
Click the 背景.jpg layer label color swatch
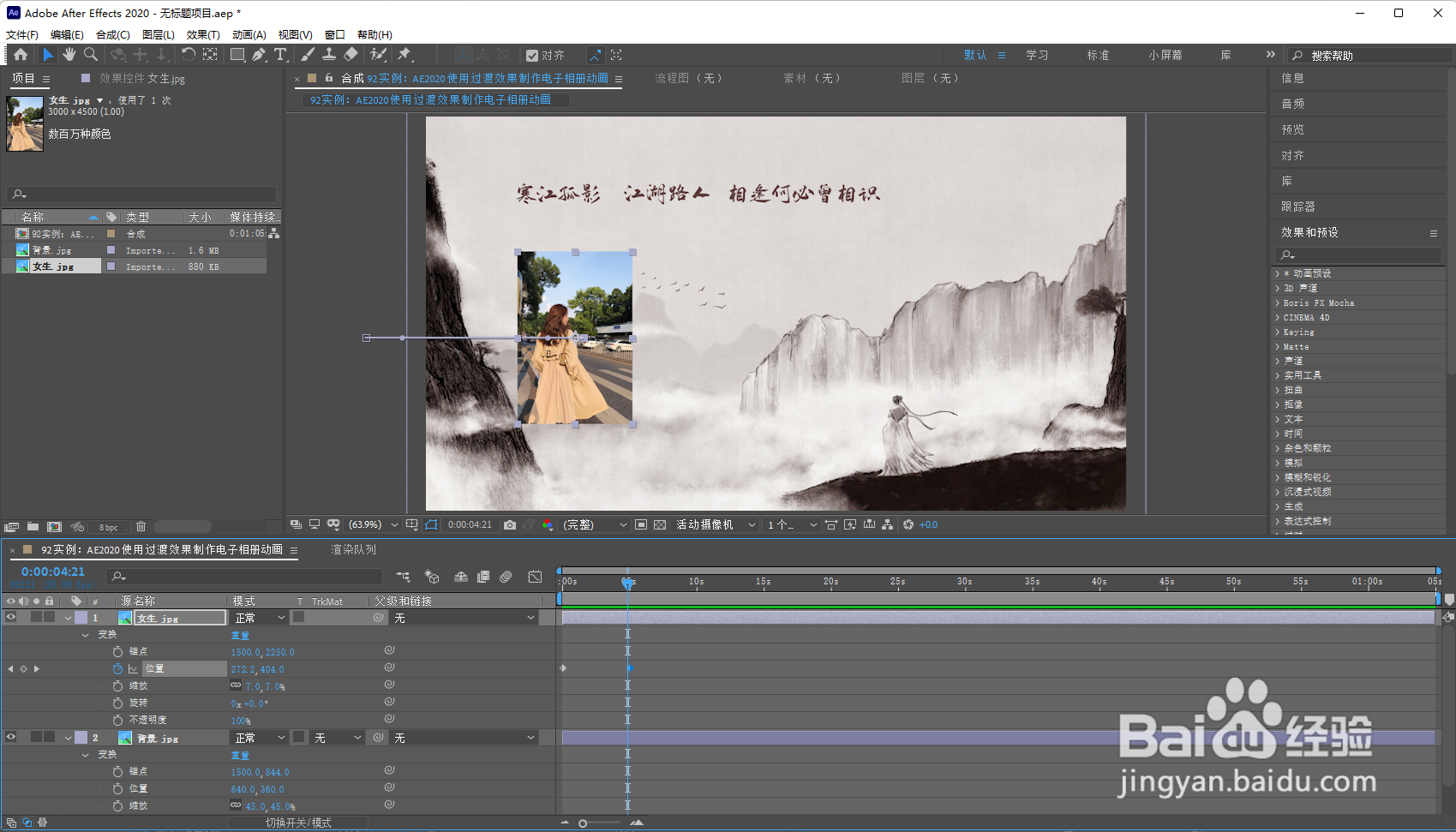tap(81, 738)
